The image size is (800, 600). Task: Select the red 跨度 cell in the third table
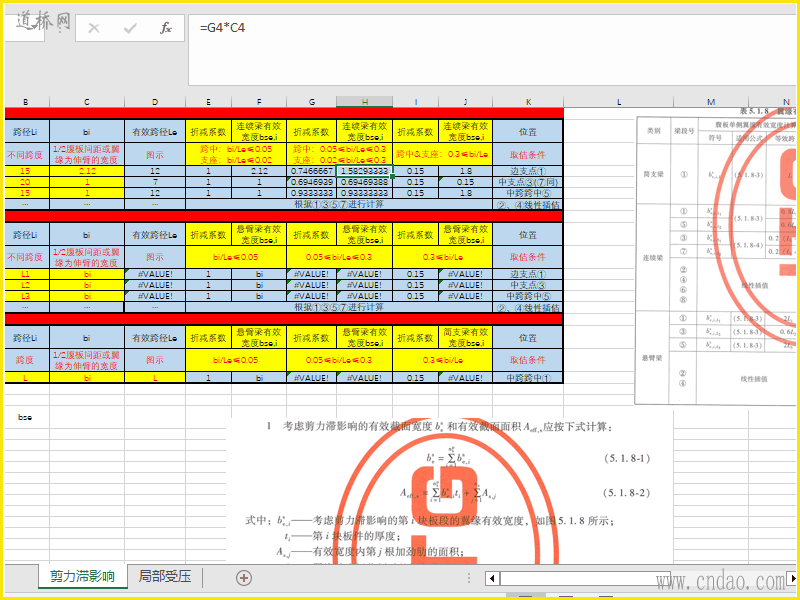tap(26, 360)
